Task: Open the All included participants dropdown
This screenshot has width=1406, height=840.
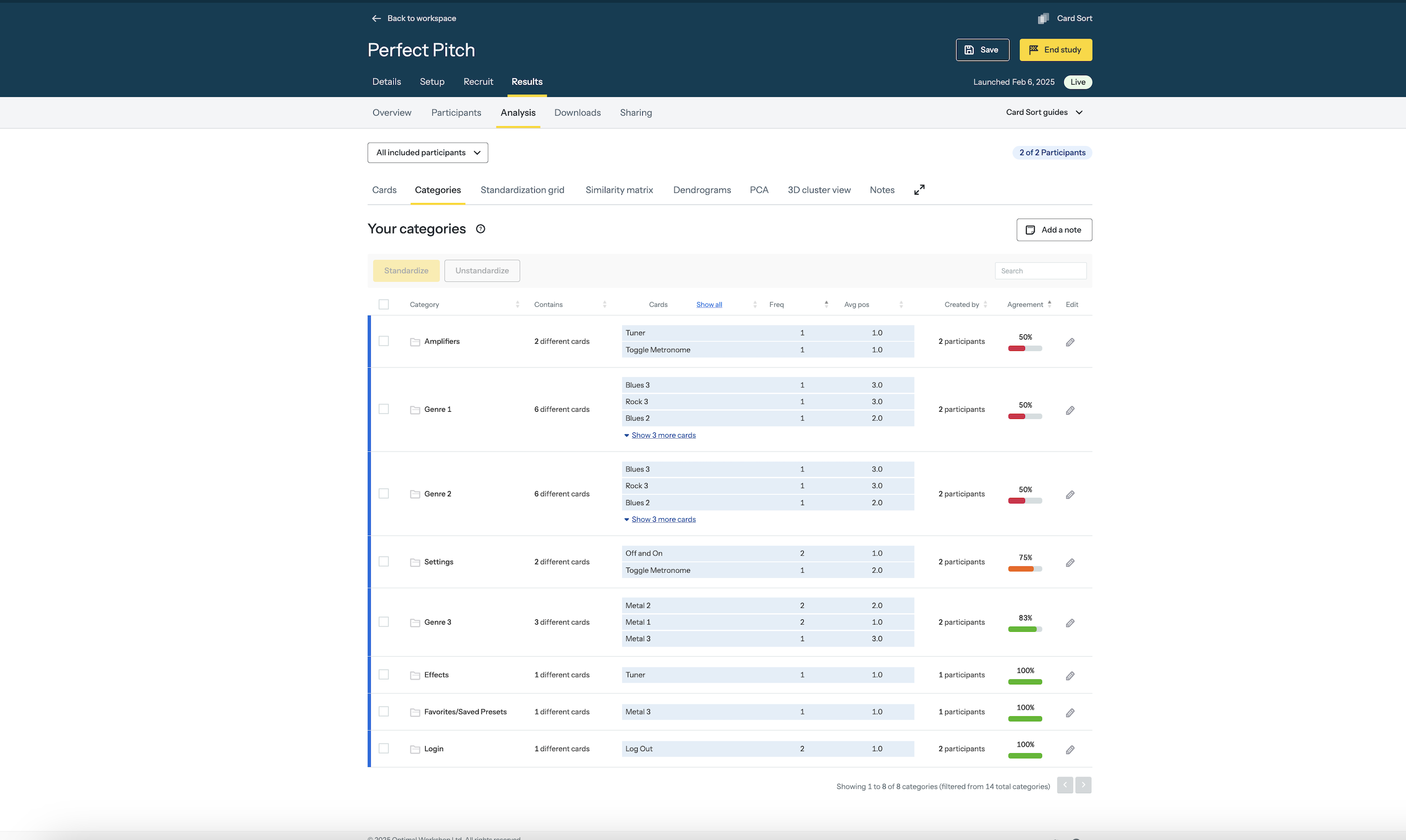Action: click(427, 153)
